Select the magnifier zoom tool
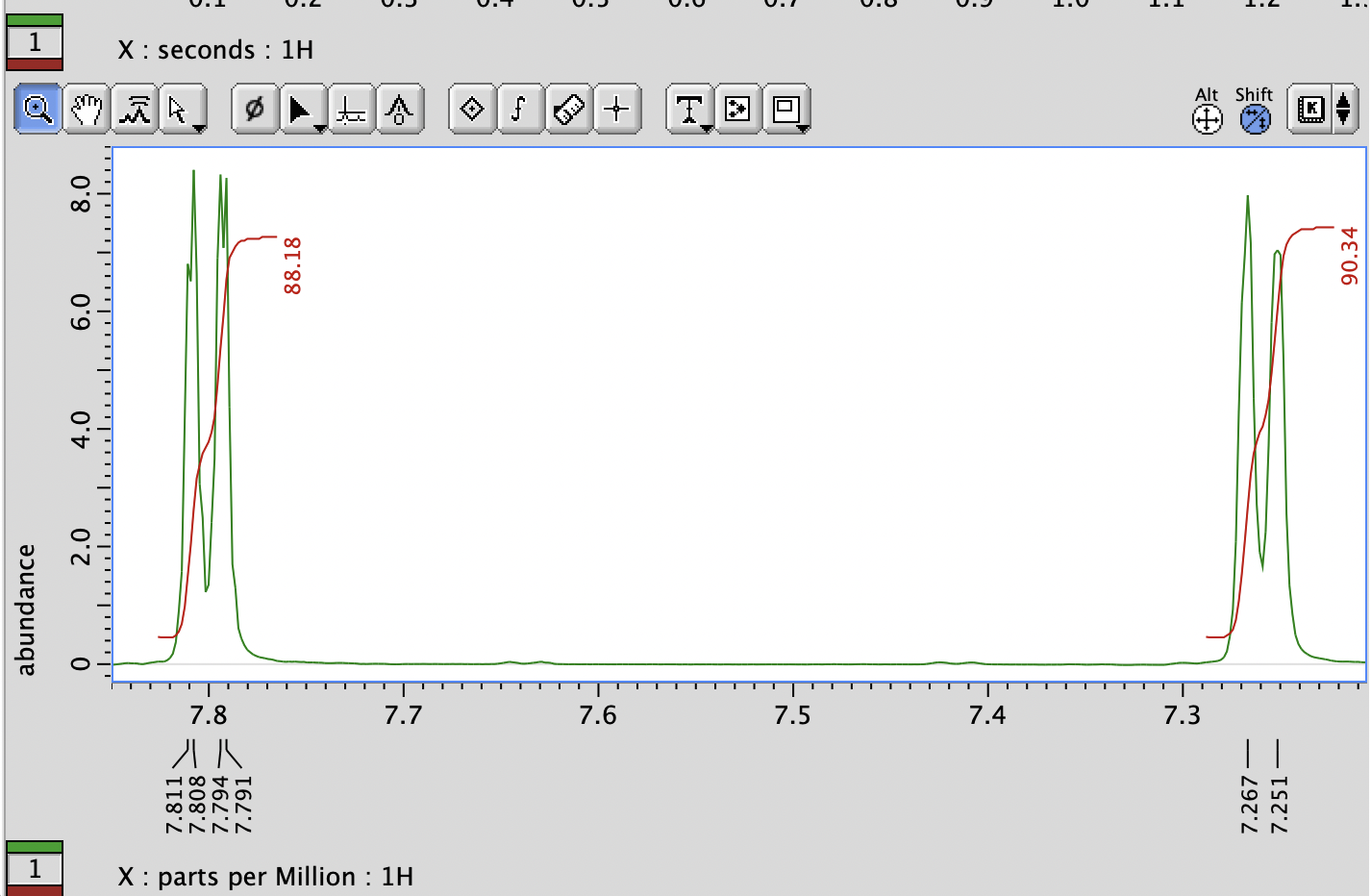This screenshot has height=896, width=1371. (x=36, y=109)
